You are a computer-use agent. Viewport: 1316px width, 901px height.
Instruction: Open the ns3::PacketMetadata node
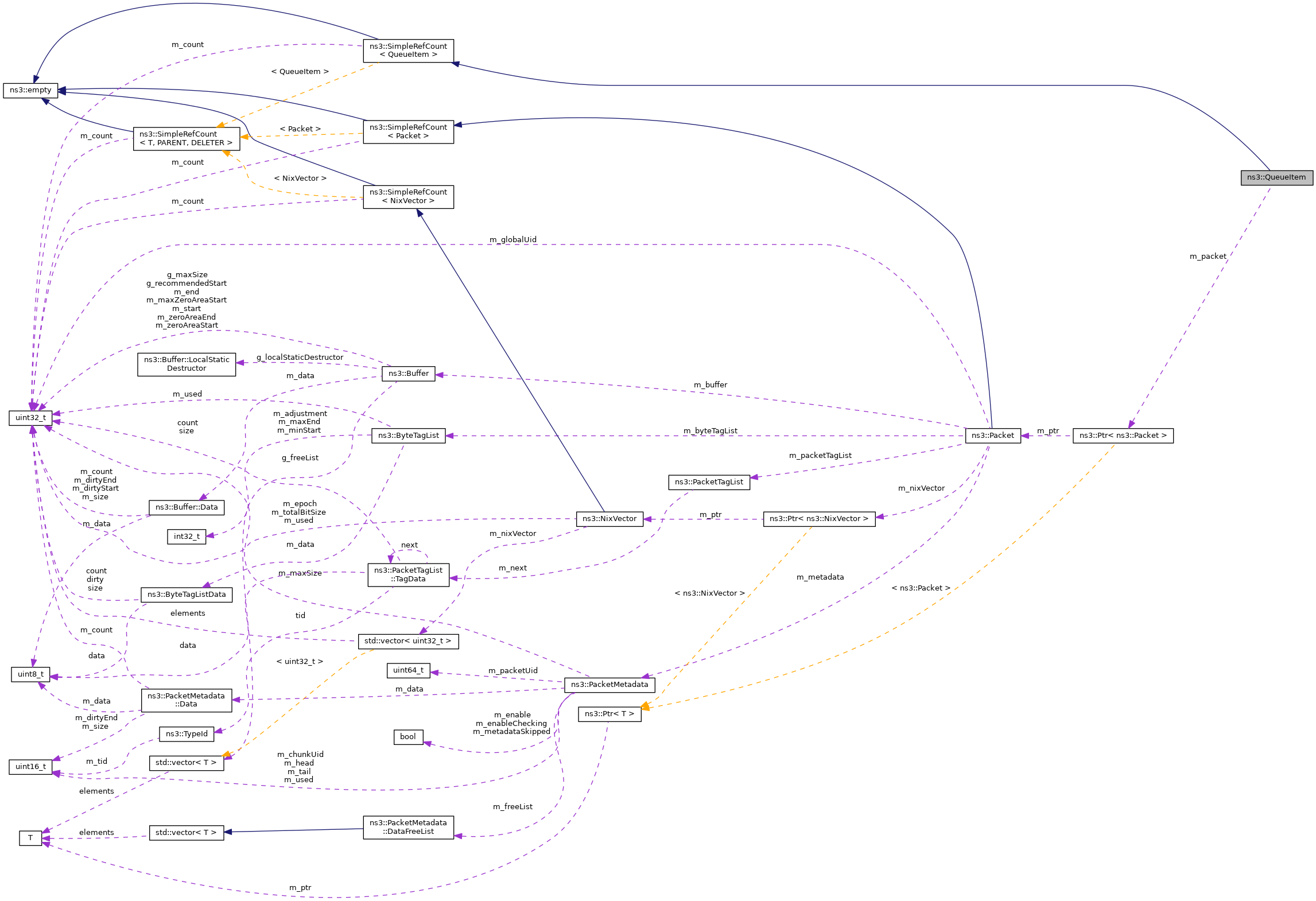(610, 685)
